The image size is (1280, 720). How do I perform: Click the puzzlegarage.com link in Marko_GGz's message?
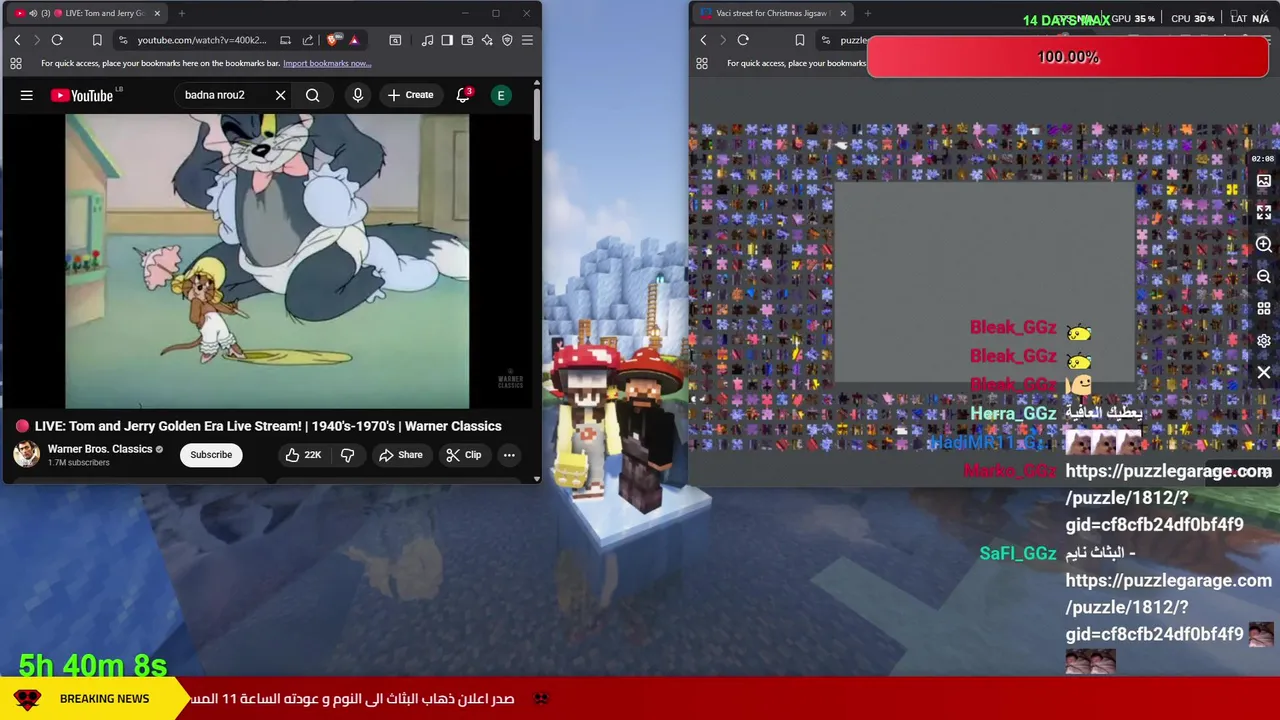click(1168, 498)
